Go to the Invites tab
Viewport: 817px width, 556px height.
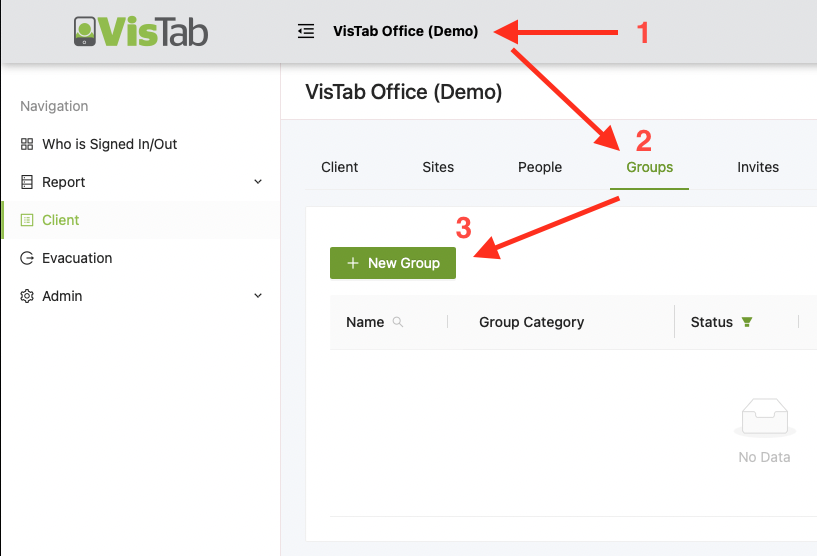pos(757,167)
